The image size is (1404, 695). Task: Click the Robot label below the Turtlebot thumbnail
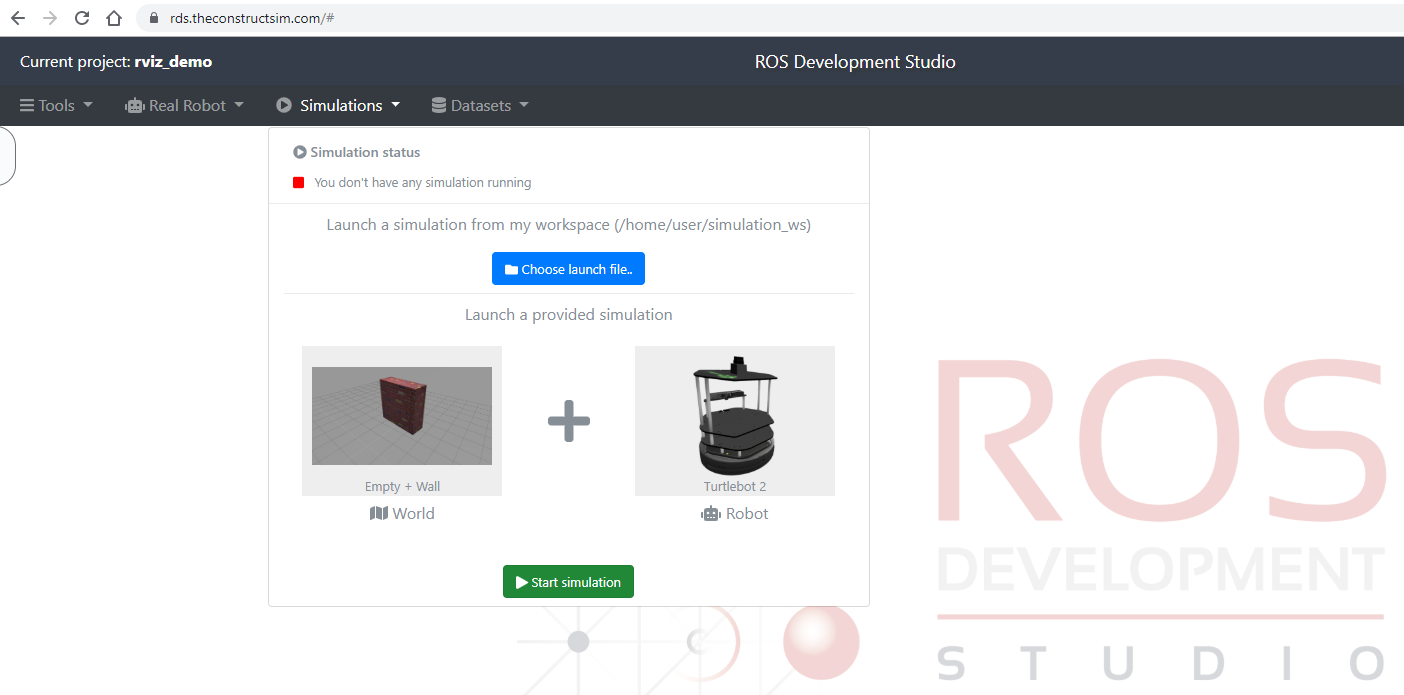click(735, 514)
